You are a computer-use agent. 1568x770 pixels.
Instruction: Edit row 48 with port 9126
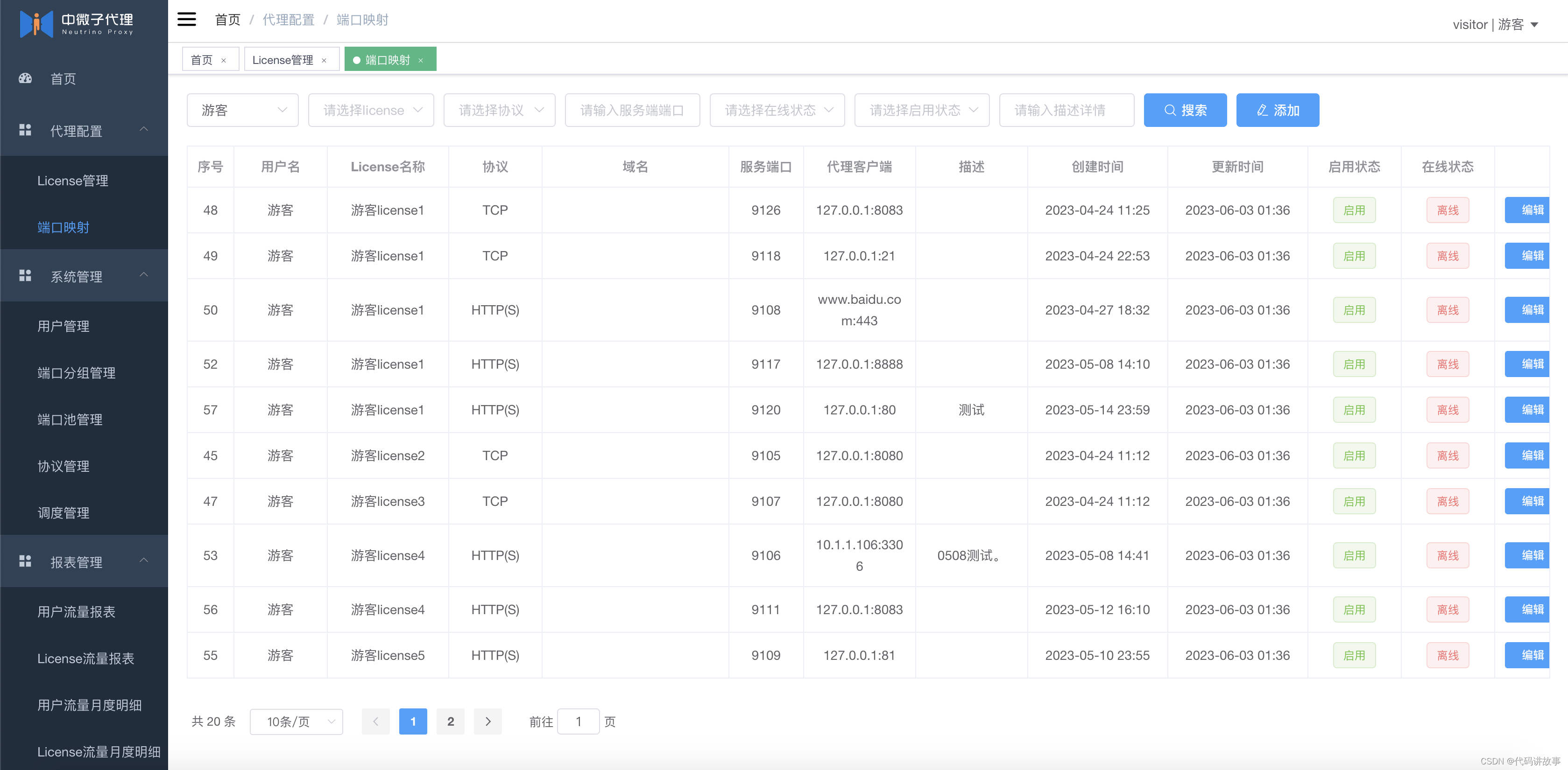[x=1526, y=210]
